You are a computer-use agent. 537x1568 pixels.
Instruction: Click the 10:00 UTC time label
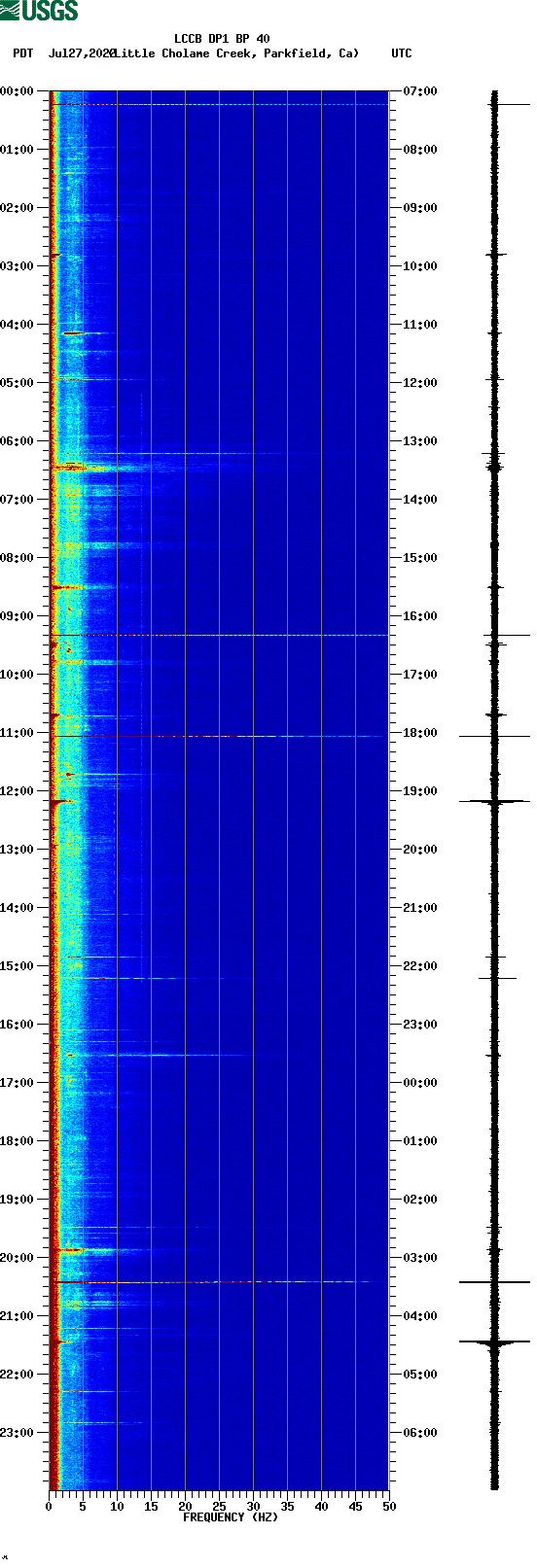pyautogui.click(x=420, y=266)
